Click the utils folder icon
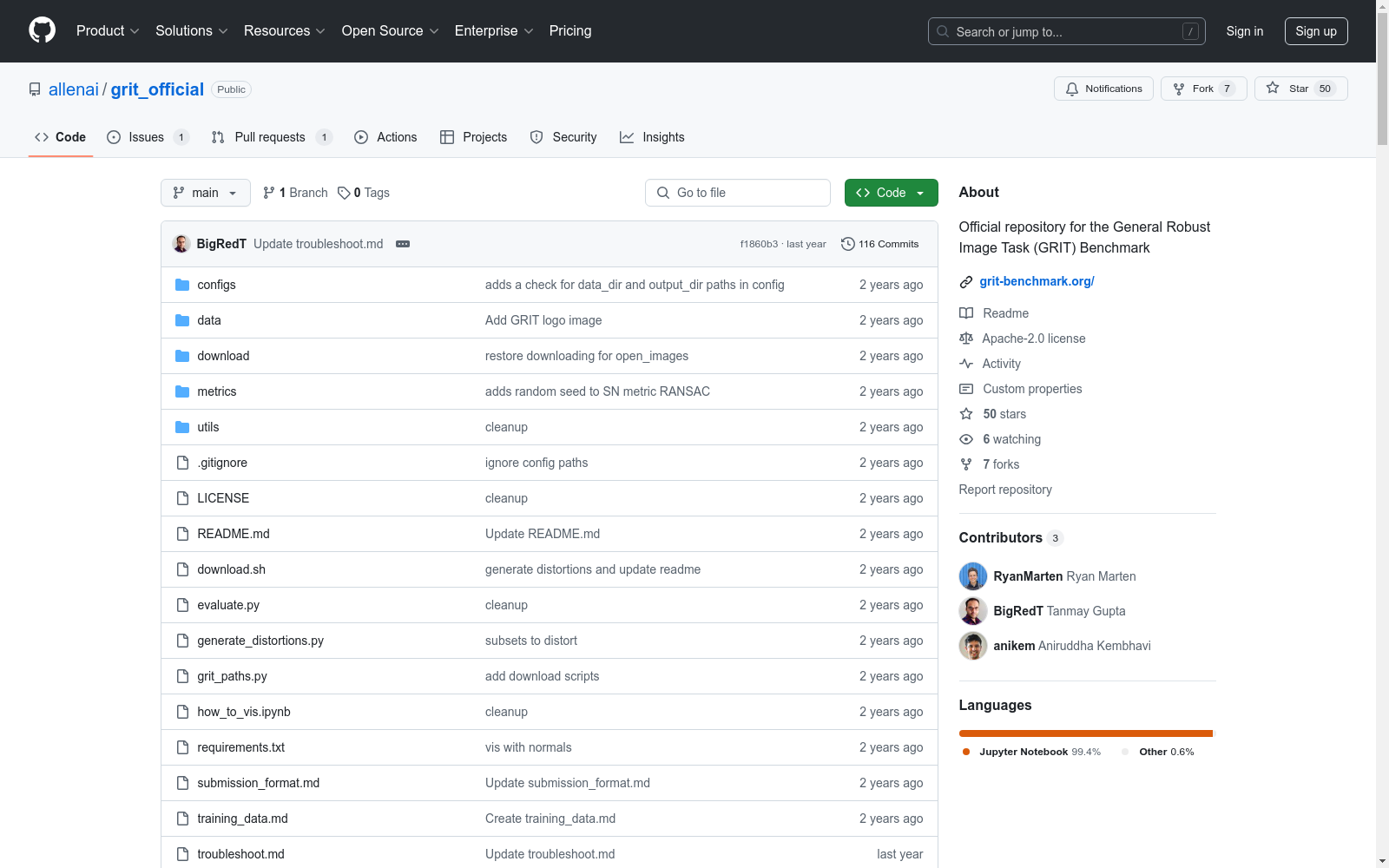Screen dimensions: 1389x868 tap(182, 427)
